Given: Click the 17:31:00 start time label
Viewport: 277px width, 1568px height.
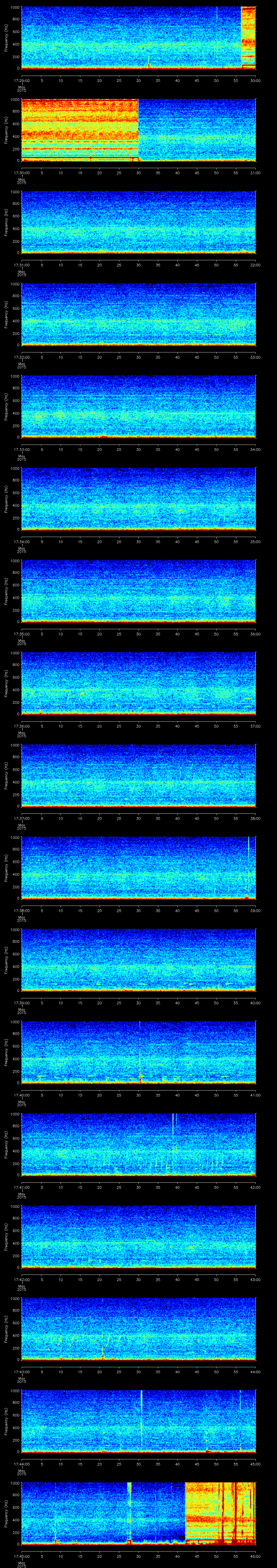Looking at the screenshot, I should click(21, 265).
